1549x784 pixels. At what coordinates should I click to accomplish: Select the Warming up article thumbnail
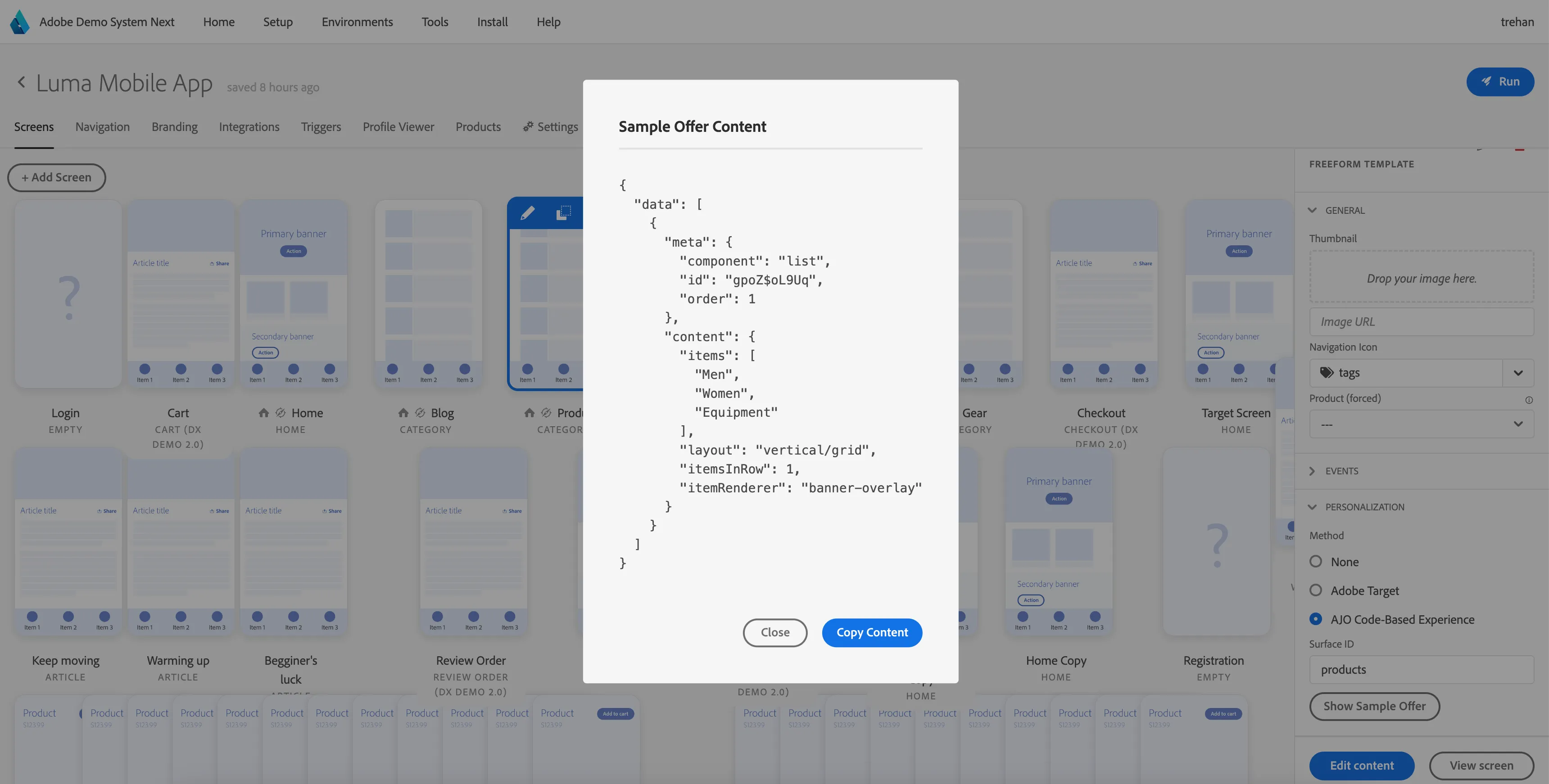point(181,541)
